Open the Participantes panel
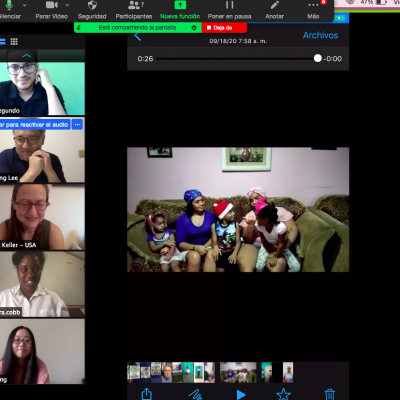The height and width of the screenshot is (400, 400). coord(134,10)
